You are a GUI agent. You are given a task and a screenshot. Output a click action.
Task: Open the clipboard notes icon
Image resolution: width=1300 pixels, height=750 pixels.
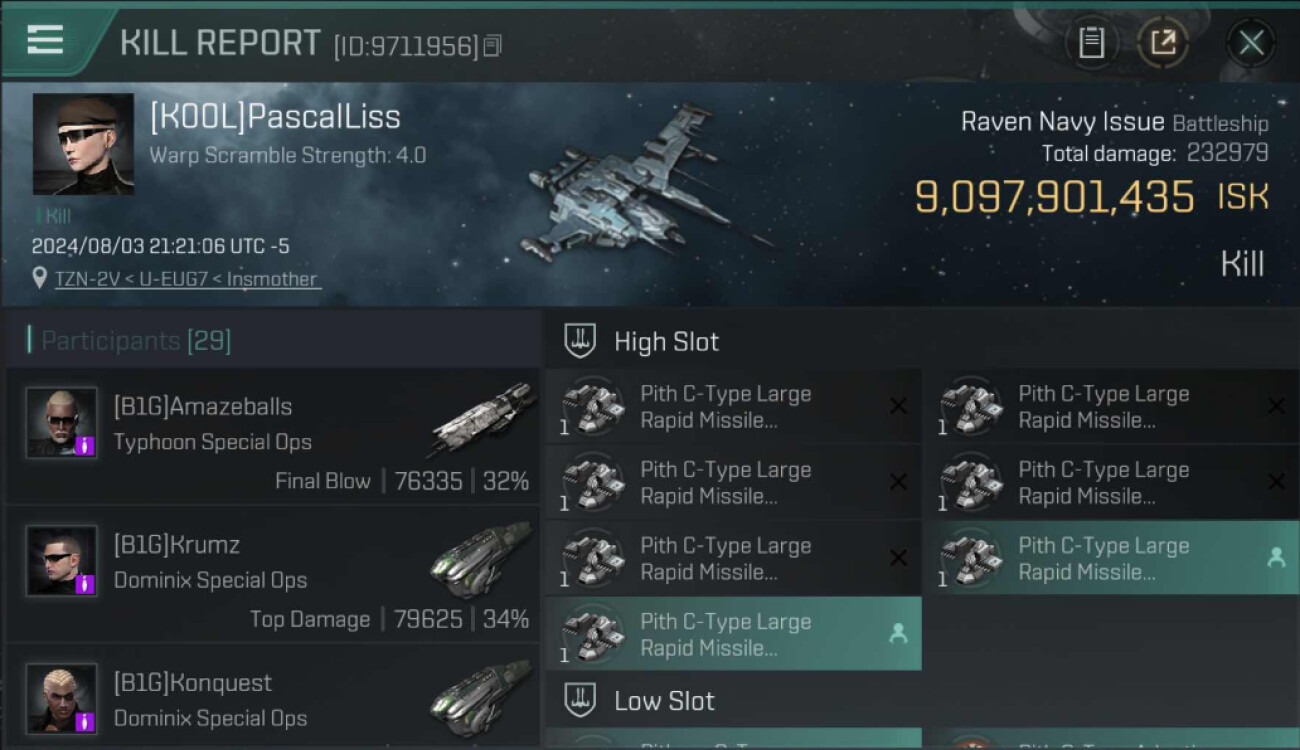click(1091, 43)
